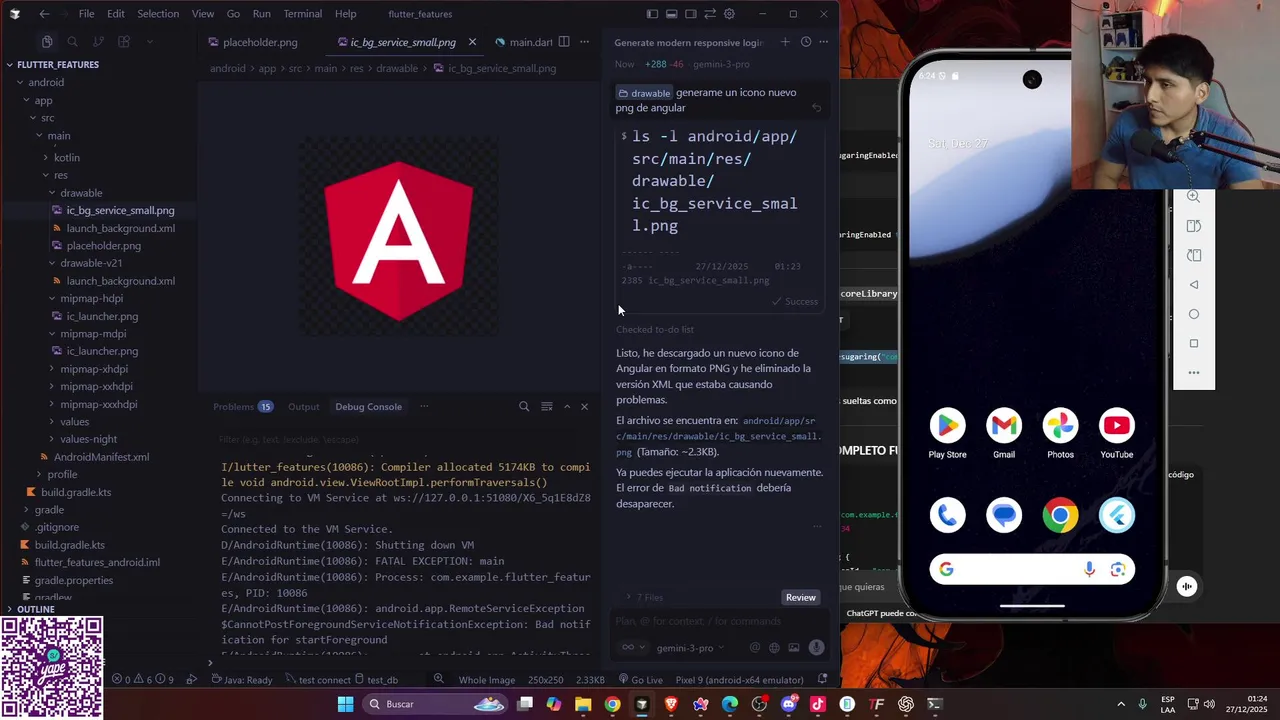Toggle the bottom panel layout icon

click(671, 14)
